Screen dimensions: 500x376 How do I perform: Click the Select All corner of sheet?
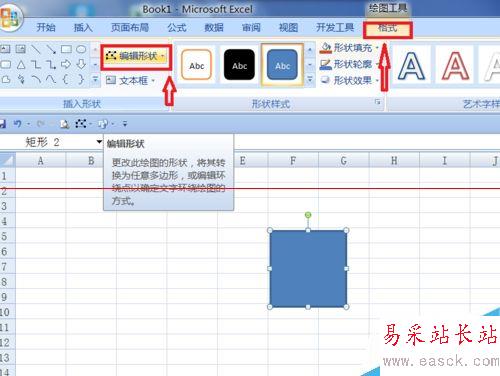7,160
